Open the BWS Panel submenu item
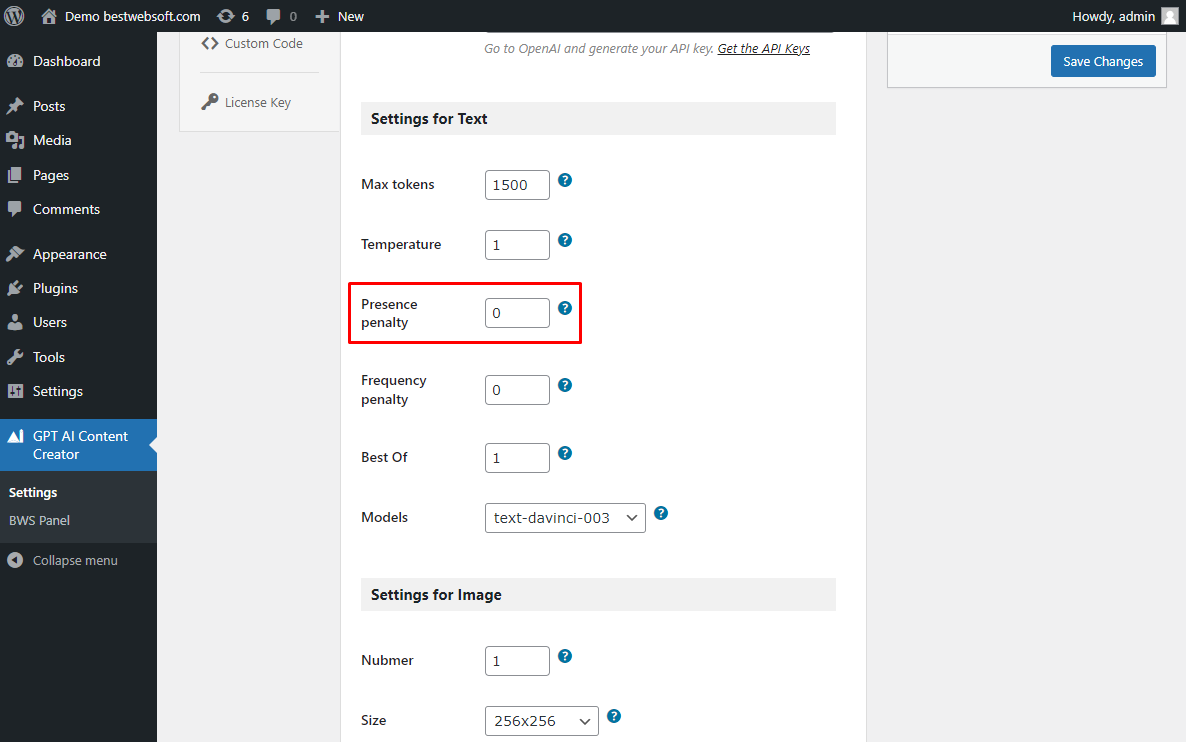The height and width of the screenshot is (742, 1186). (x=39, y=520)
